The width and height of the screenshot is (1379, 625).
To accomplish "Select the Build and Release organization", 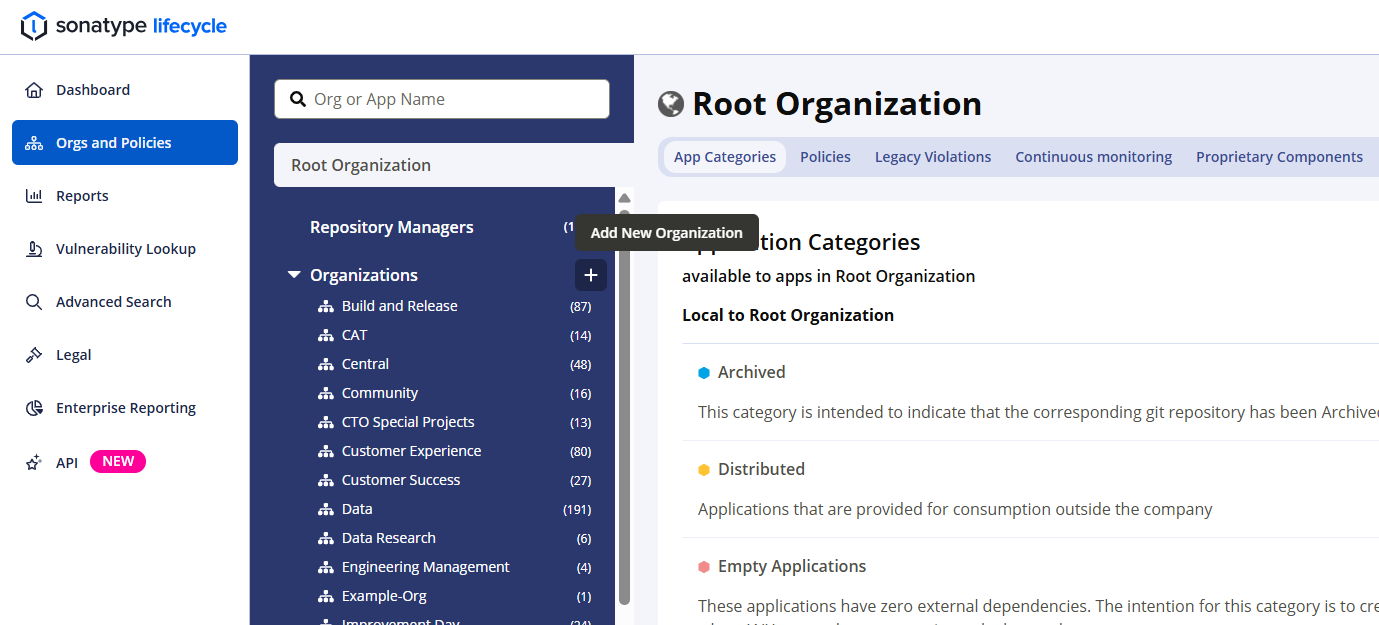I will pos(399,306).
